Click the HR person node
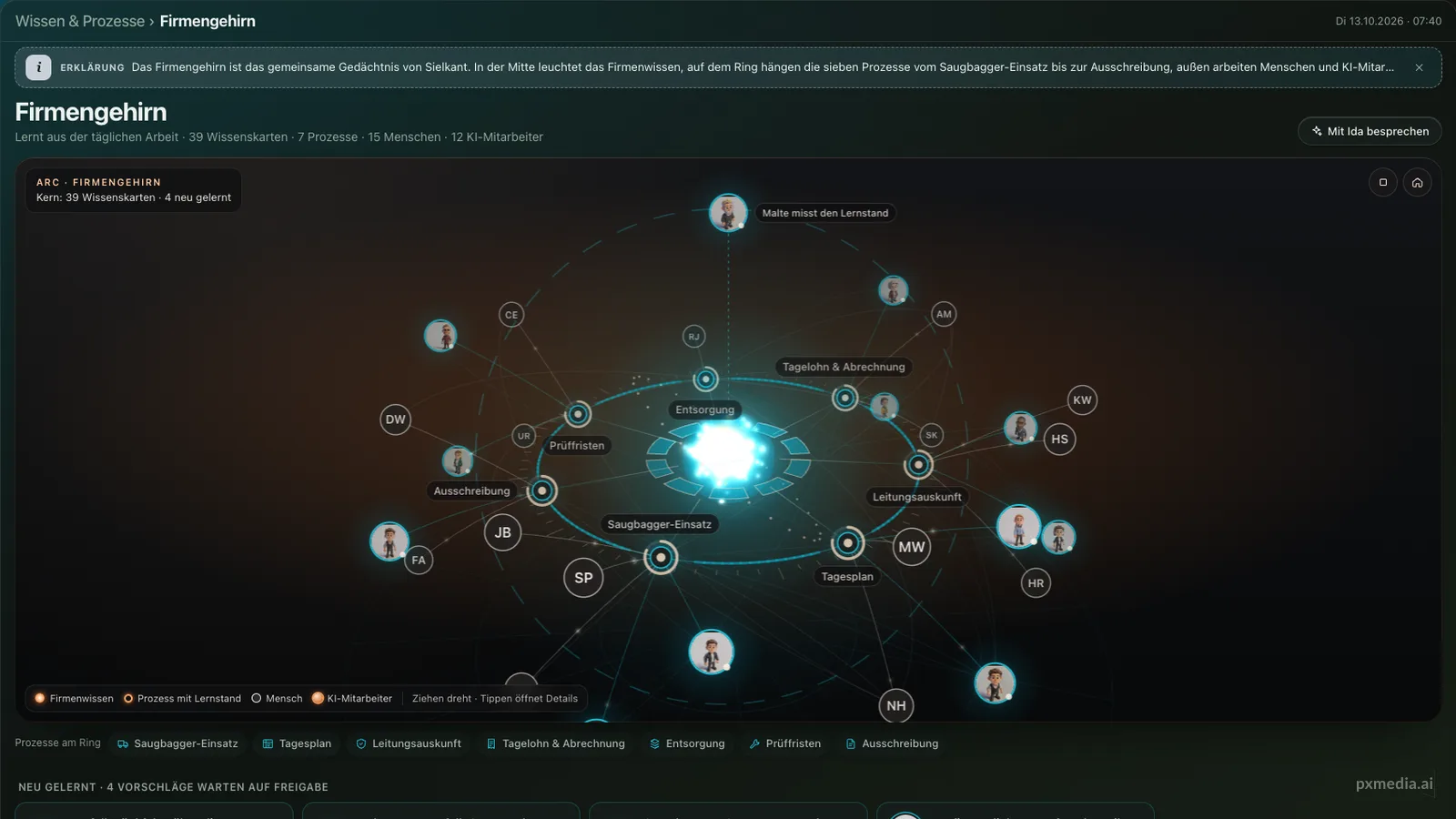Viewport: 1456px width, 819px height. click(x=1036, y=583)
